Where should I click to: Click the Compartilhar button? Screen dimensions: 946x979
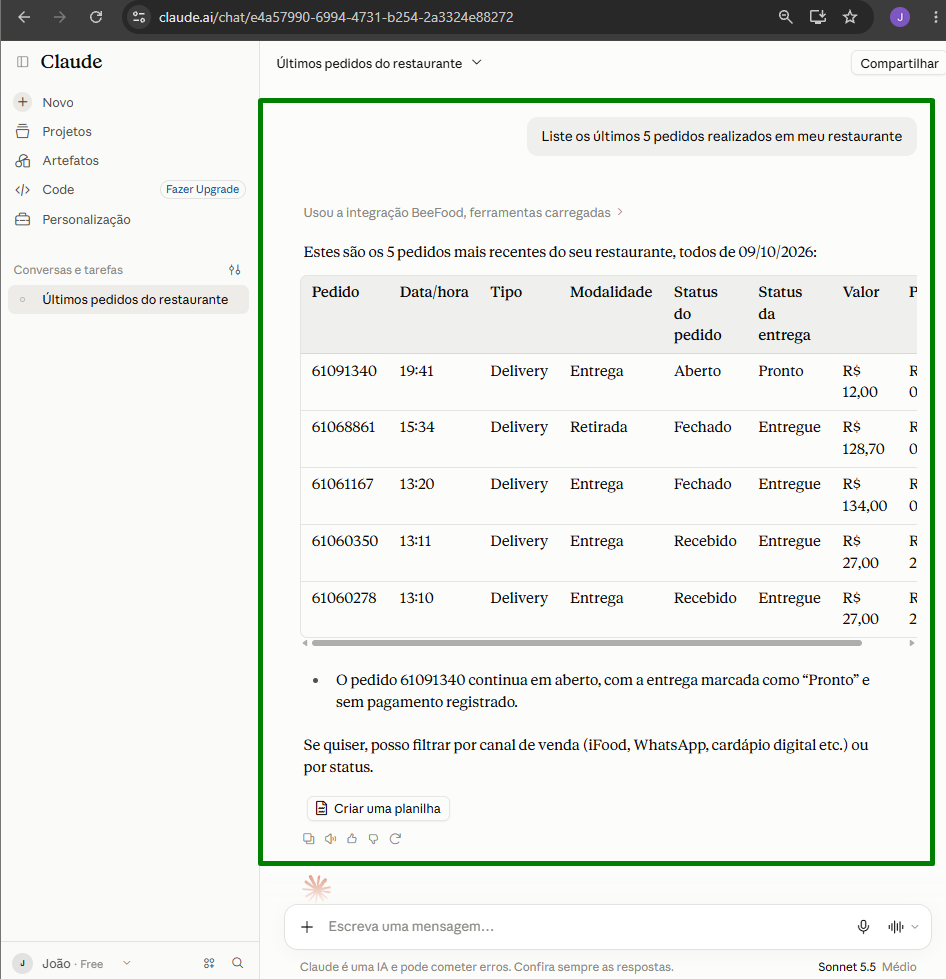[x=899, y=63]
